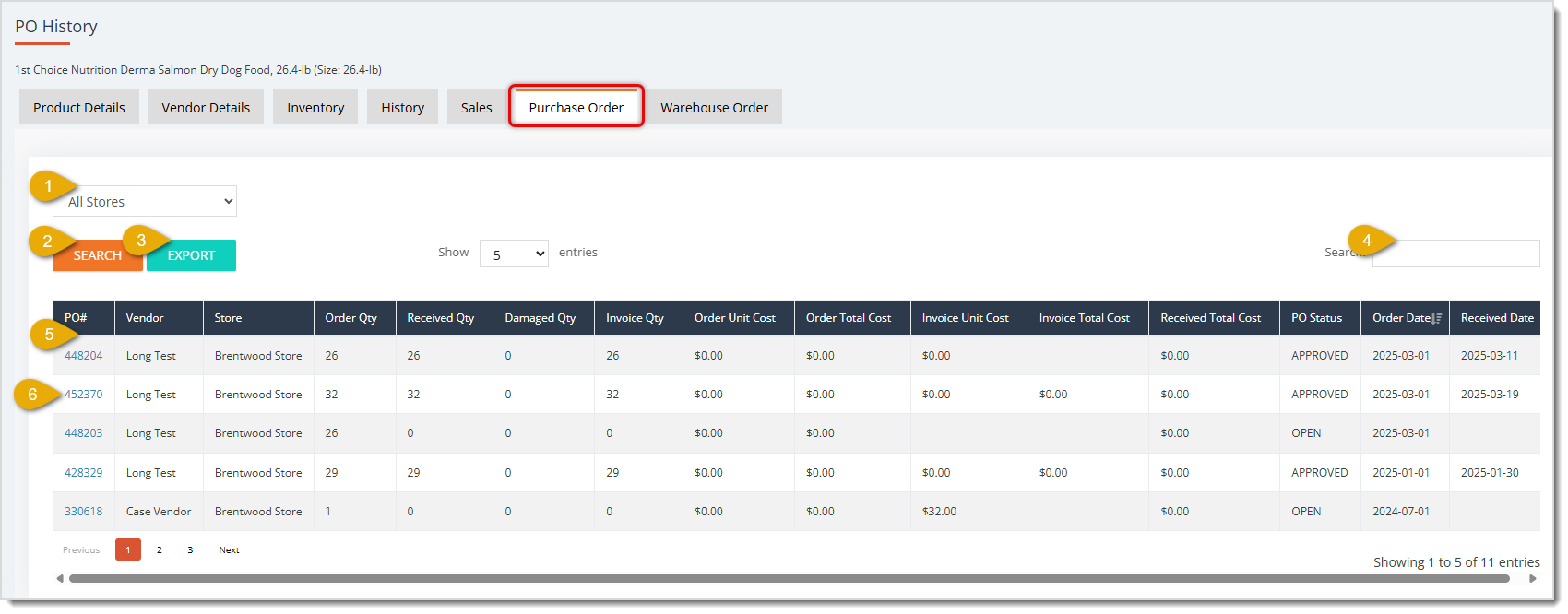Open the Show entries count dropdown

click(x=514, y=254)
